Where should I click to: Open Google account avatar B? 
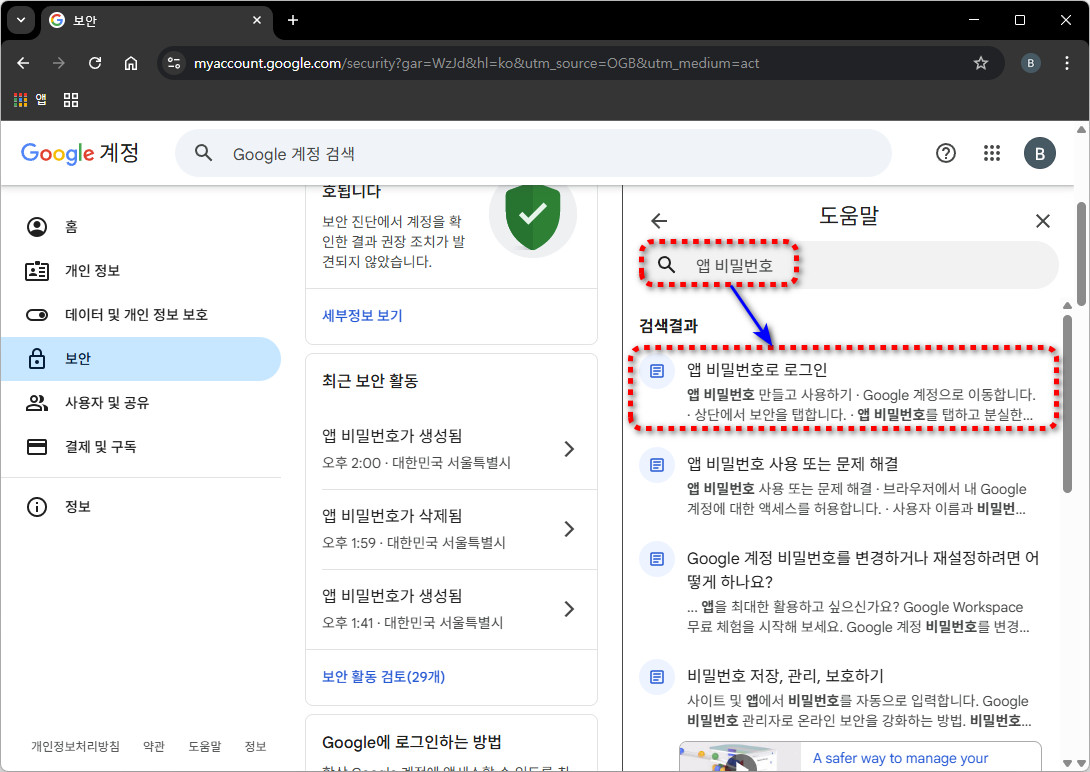click(1039, 154)
